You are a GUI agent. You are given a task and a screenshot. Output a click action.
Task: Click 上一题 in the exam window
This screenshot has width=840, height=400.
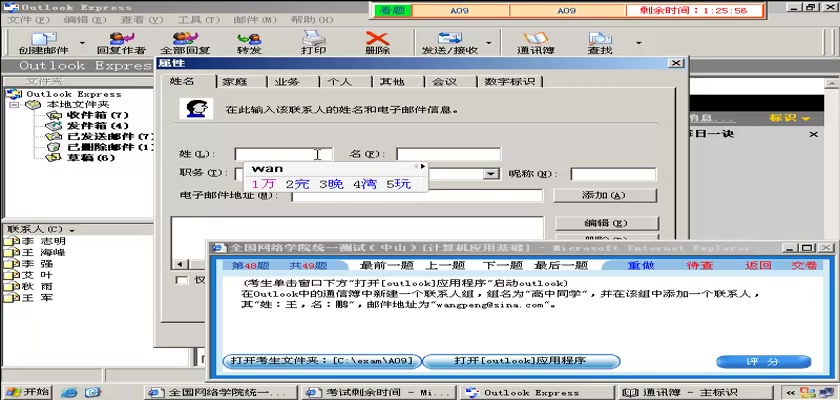tap(445, 265)
